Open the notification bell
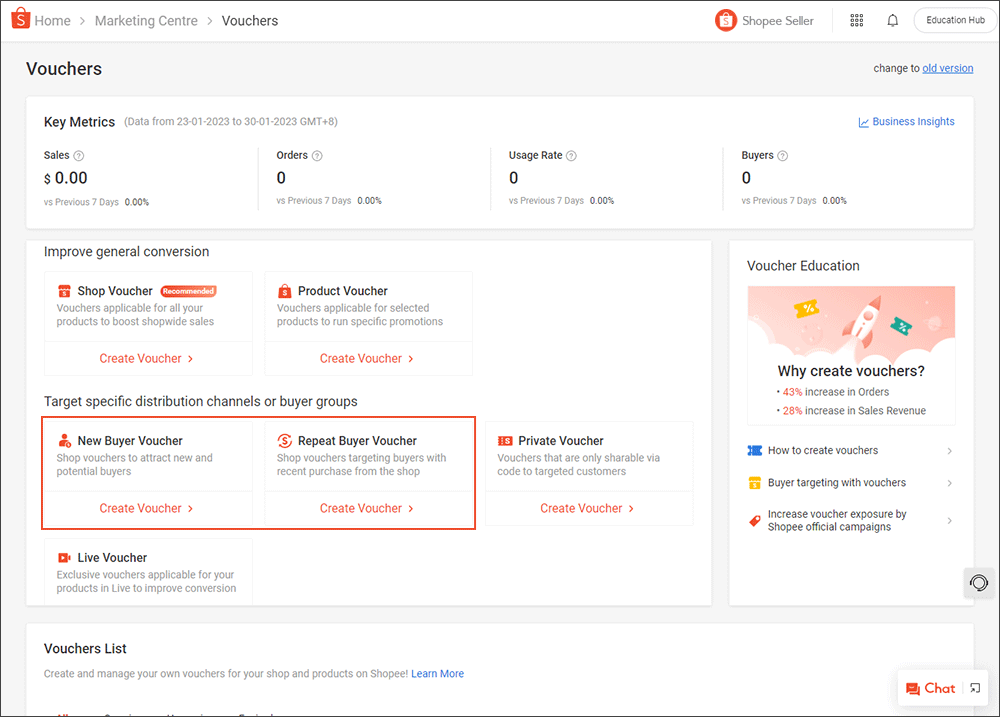1000x717 pixels. pos(892,19)
